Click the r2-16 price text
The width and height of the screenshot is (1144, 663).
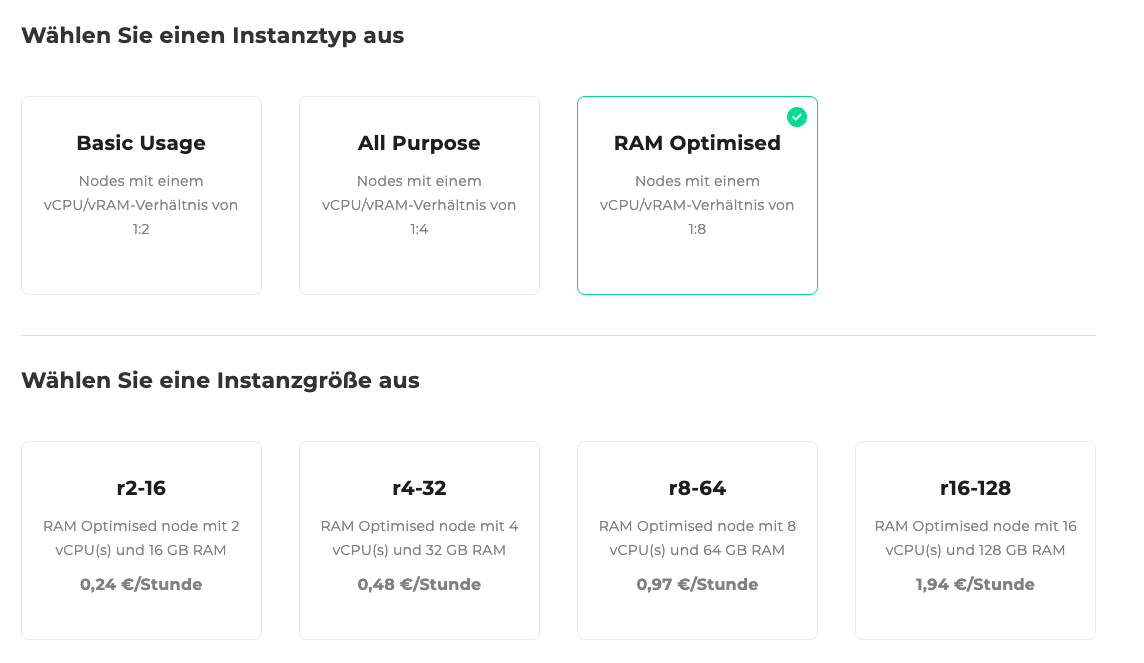pos(141,584)
